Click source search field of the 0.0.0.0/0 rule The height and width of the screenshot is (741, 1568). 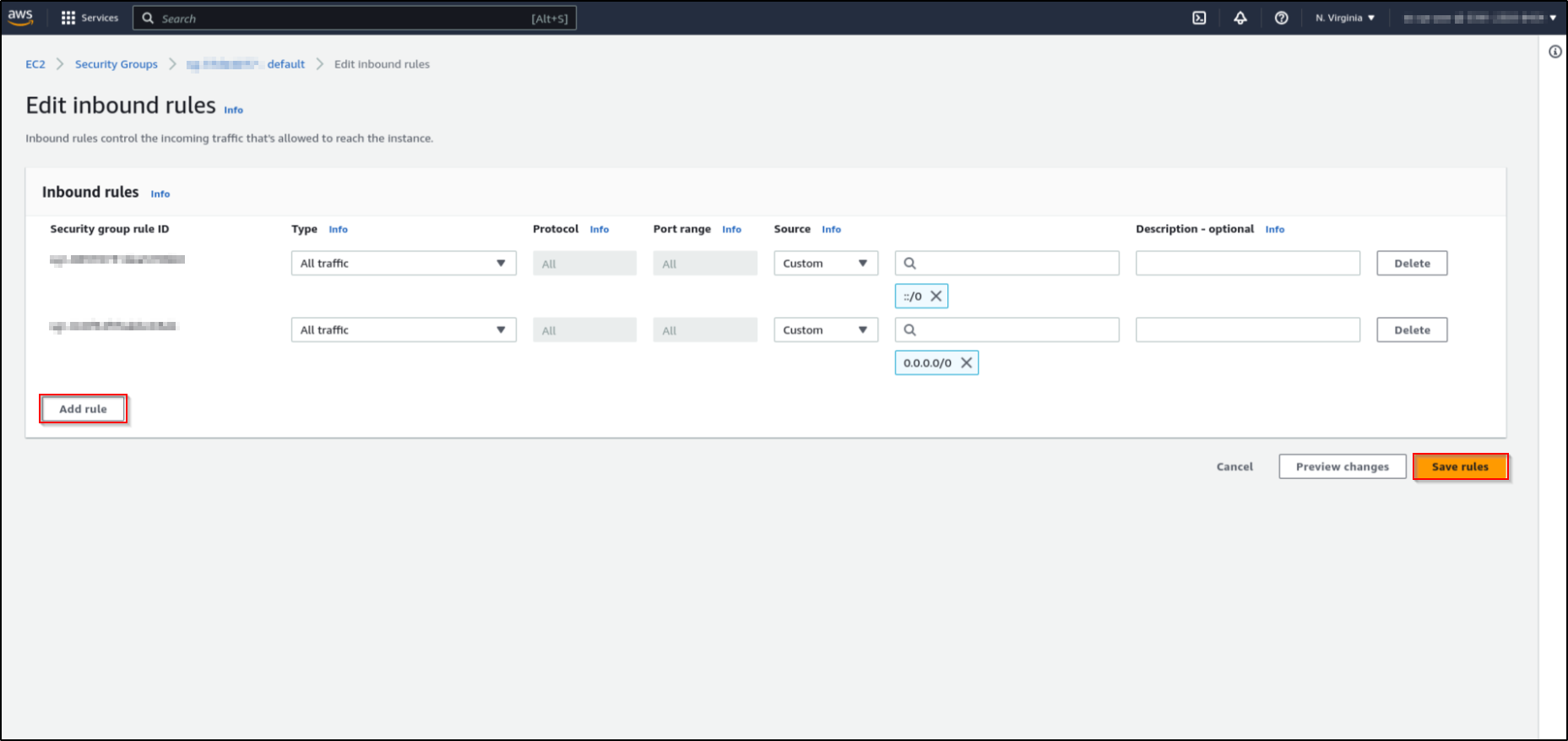point(1006,330)
